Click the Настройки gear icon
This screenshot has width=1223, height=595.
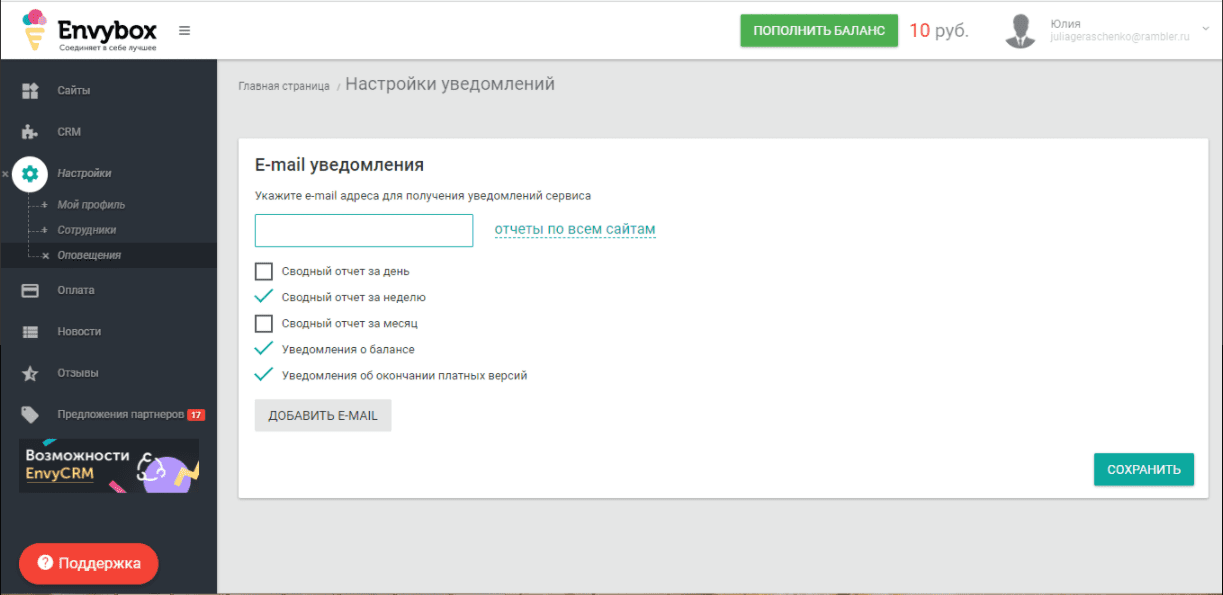coord(30,173)
